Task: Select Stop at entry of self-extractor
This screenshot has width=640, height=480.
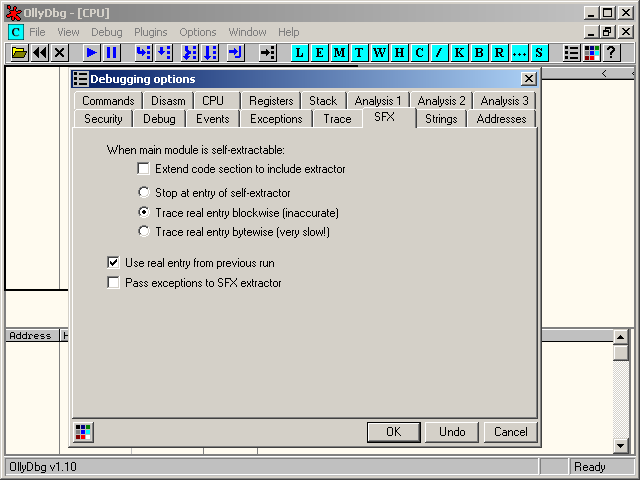Action: 144,192
